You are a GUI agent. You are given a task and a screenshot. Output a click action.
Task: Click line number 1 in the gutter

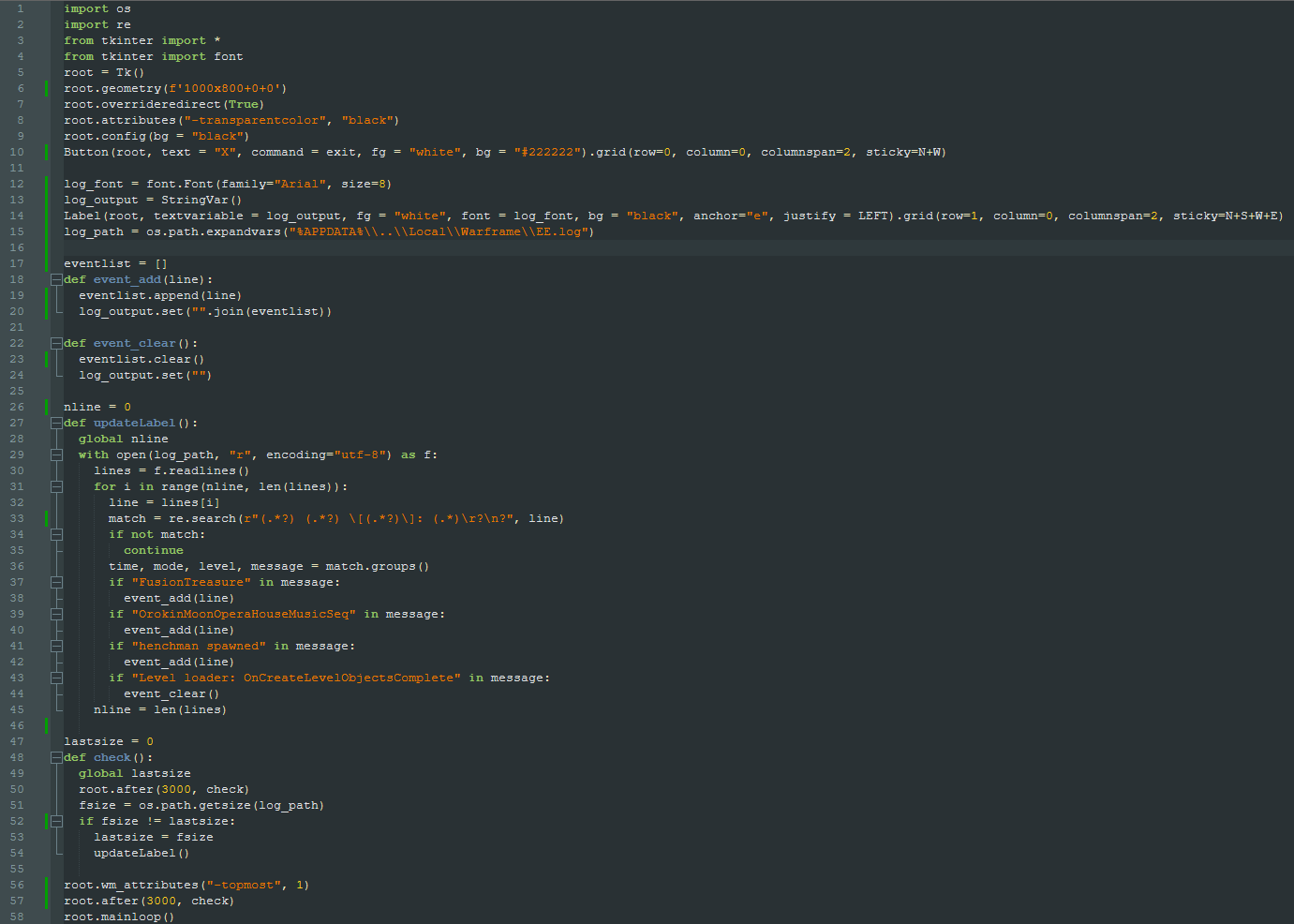(20, 8)
